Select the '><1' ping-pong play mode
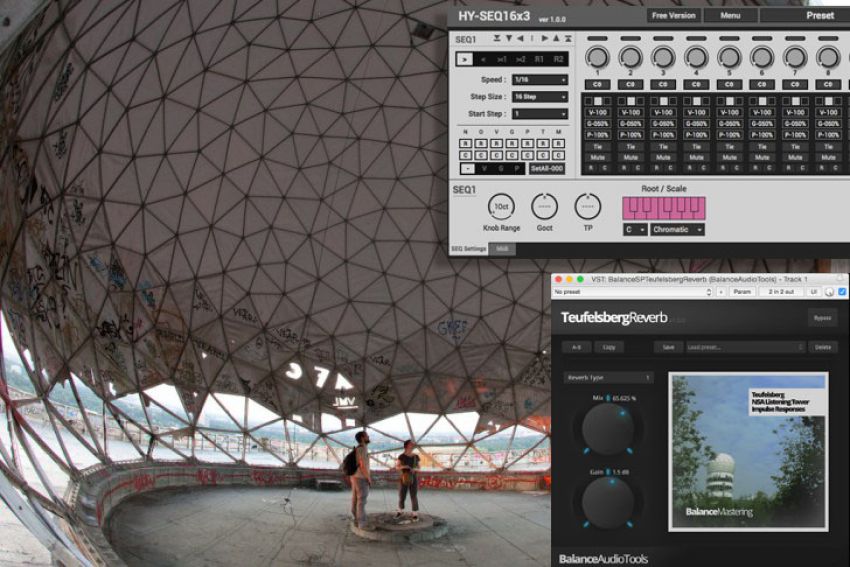The height and width of the screenshot is (567, 850). [x=502, y=59]
